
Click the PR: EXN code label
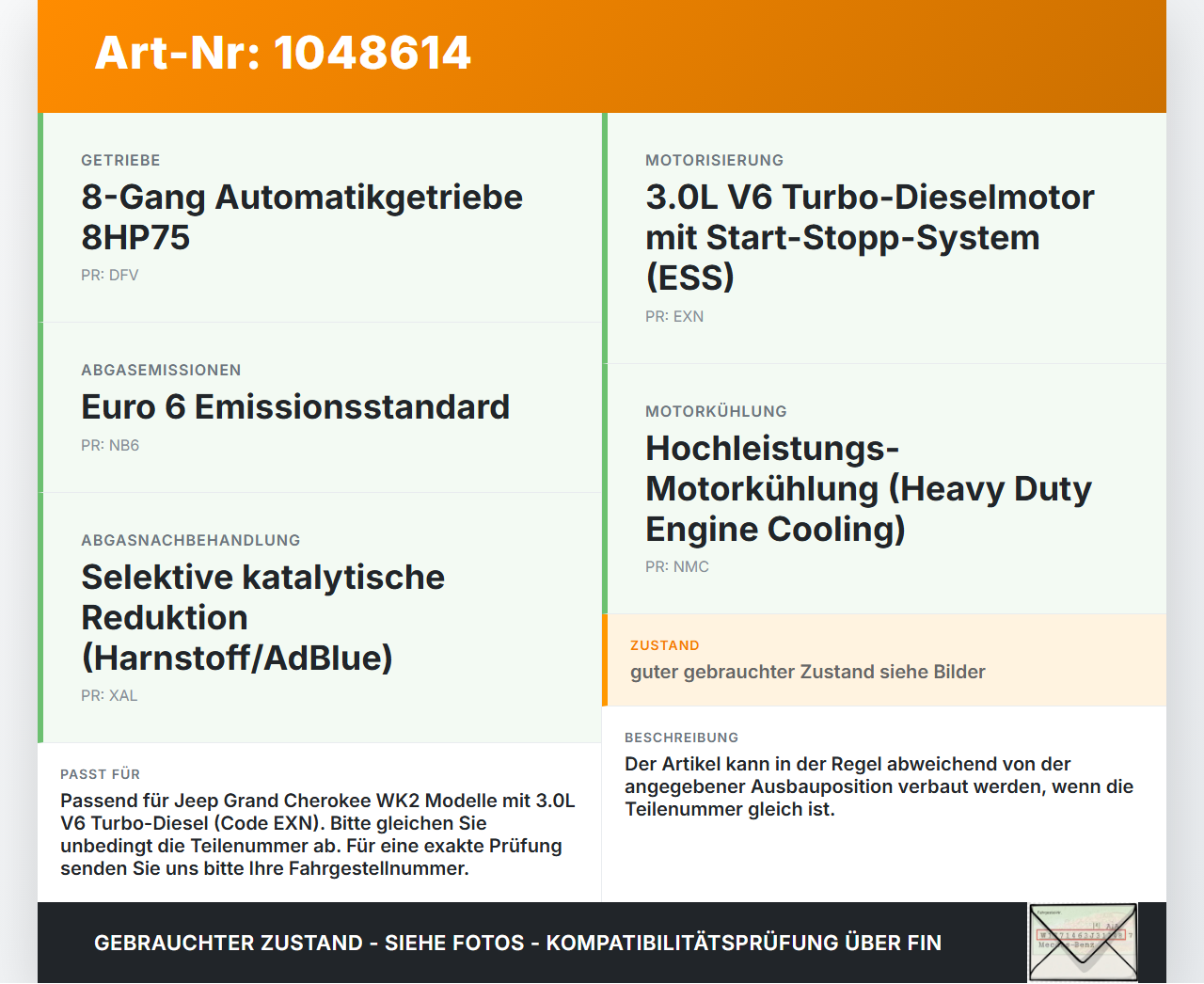[674, 317]
